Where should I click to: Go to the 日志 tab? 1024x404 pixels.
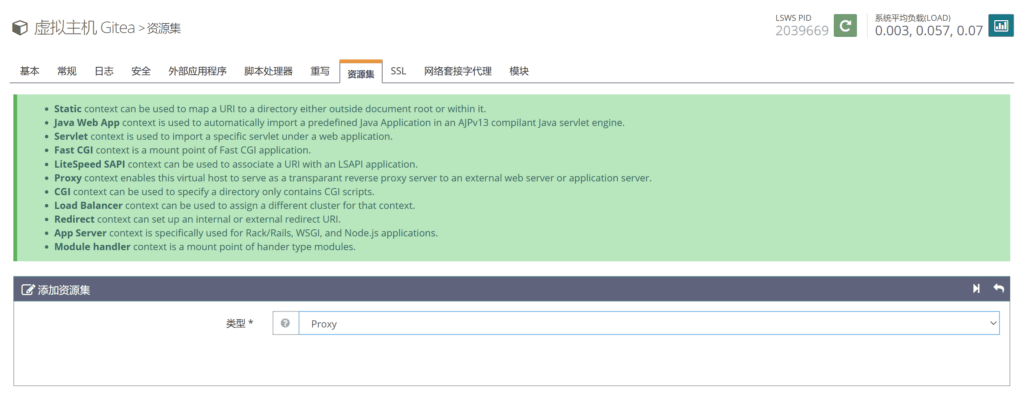(104, 72)
